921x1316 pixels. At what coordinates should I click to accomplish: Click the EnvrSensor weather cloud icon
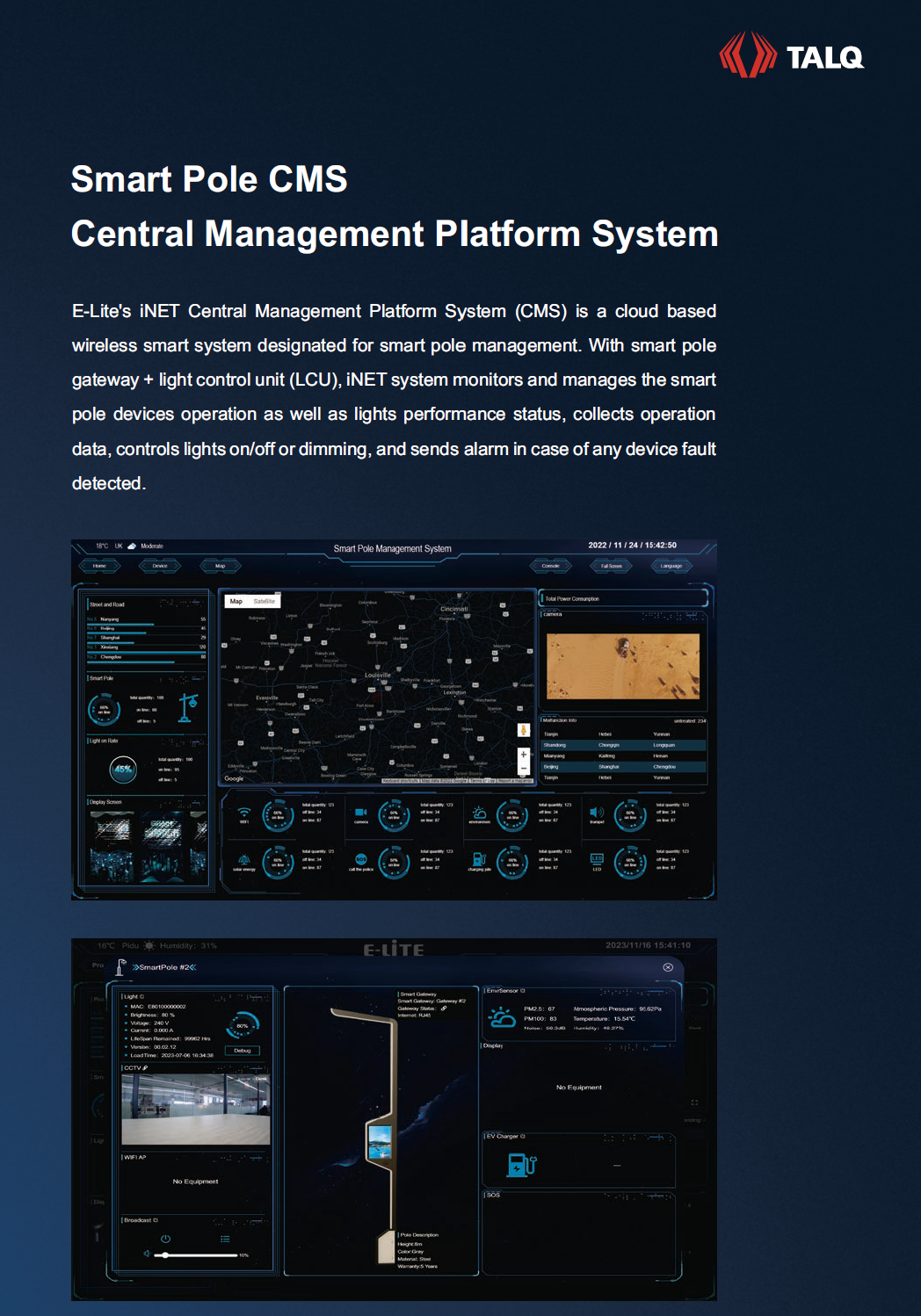[x=502, y=1017]
